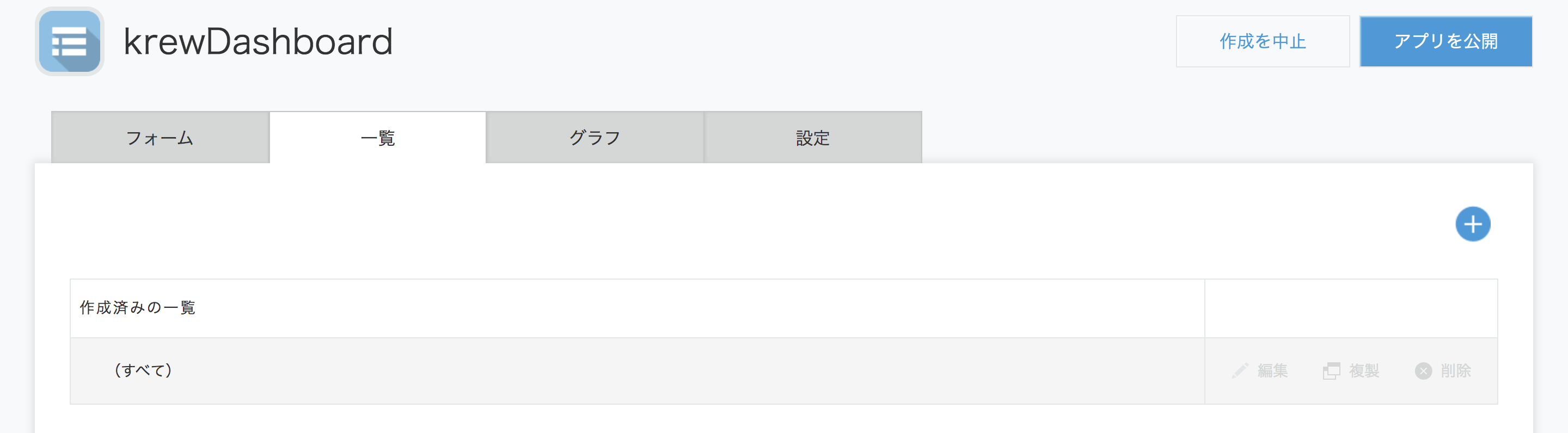
Task: Click the 編集 label for (すべて)
Action: (x=1273, y=370)
